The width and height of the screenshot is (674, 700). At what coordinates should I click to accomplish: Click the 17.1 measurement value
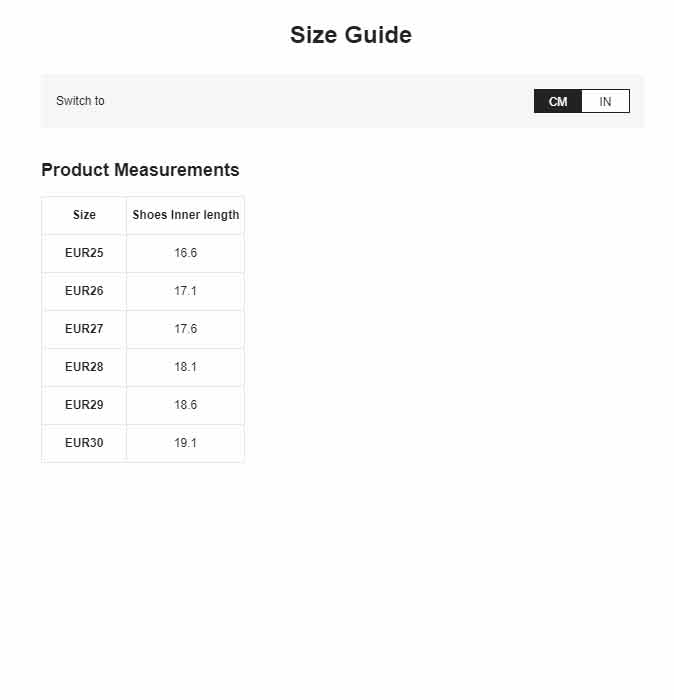point(186,291)
